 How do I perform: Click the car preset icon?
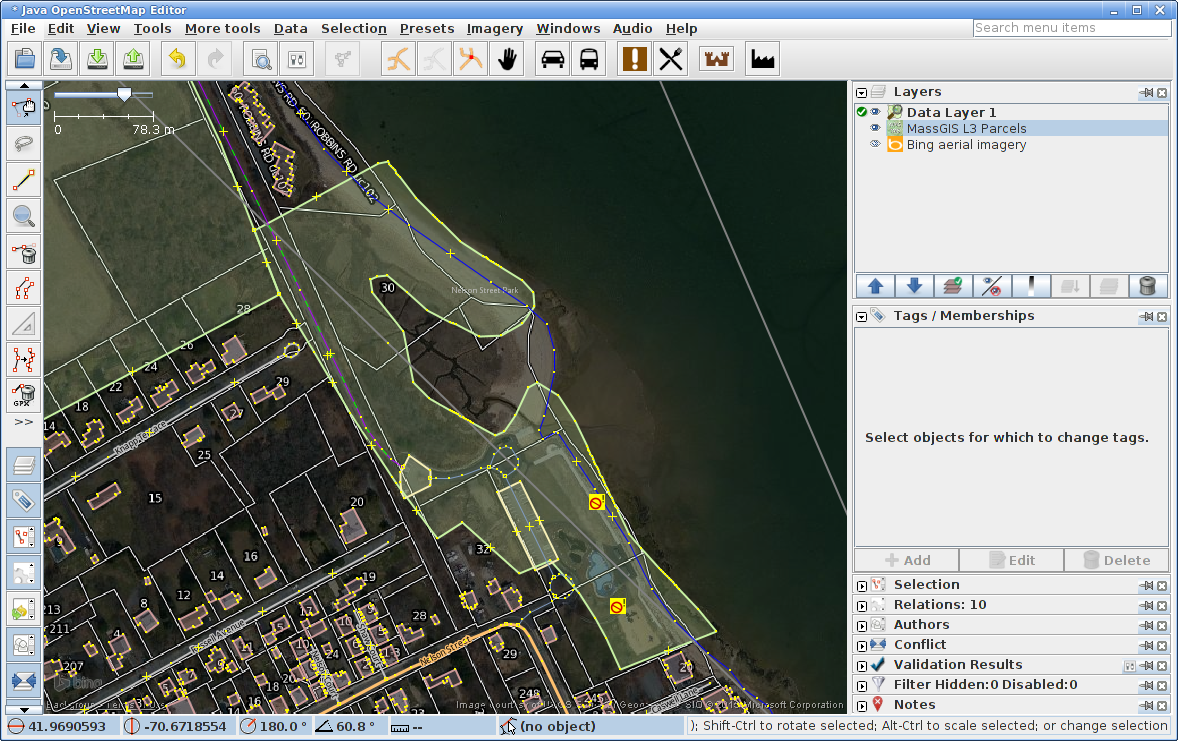tap(552, 59)
